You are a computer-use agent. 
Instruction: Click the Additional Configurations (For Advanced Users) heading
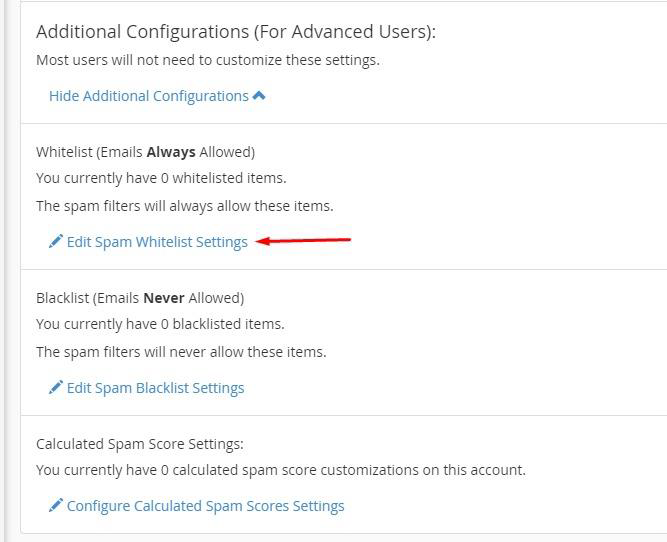coord(236,32)
